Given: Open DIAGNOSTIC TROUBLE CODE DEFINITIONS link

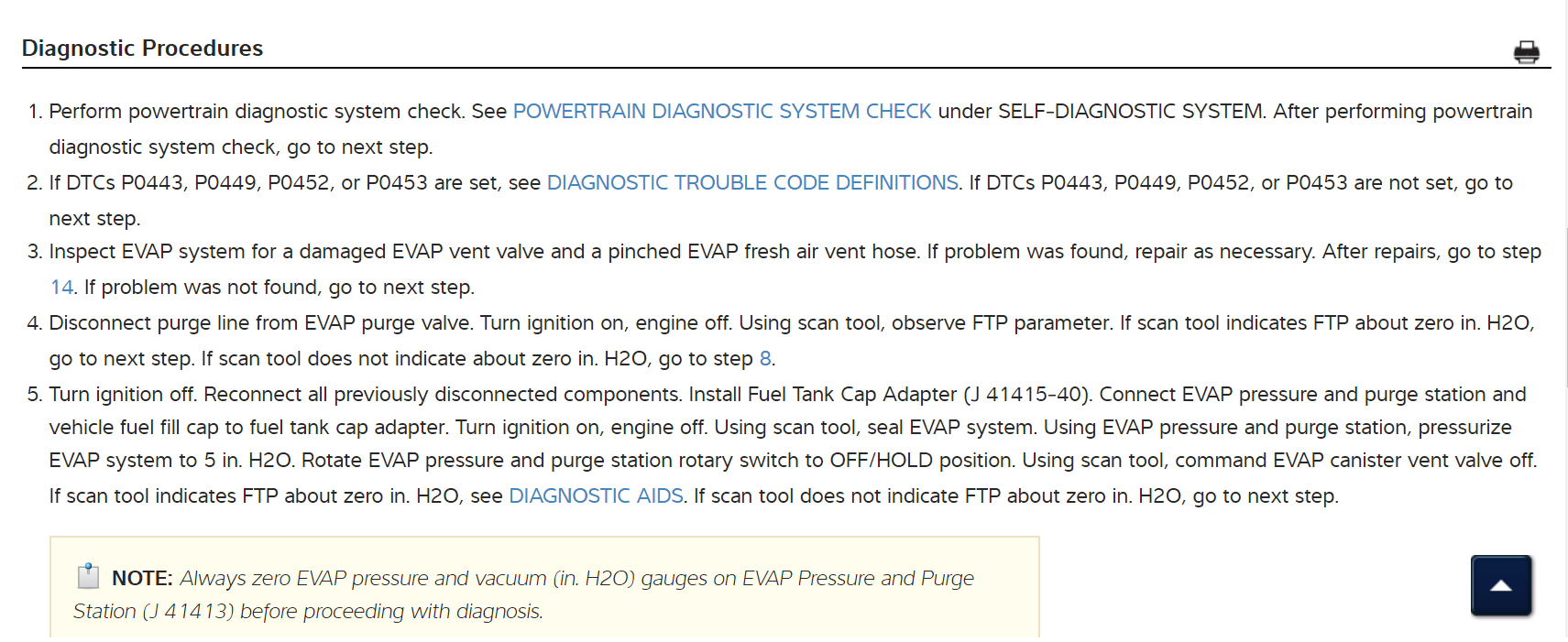Looking at the screenshot, I should click(751, 183).
